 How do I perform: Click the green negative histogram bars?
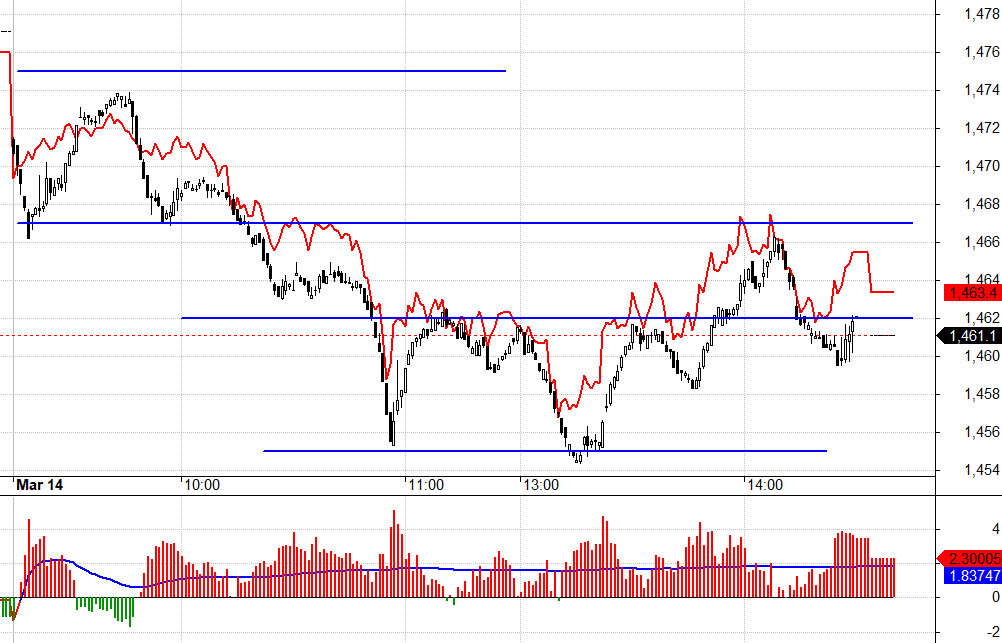pos(105,608)
